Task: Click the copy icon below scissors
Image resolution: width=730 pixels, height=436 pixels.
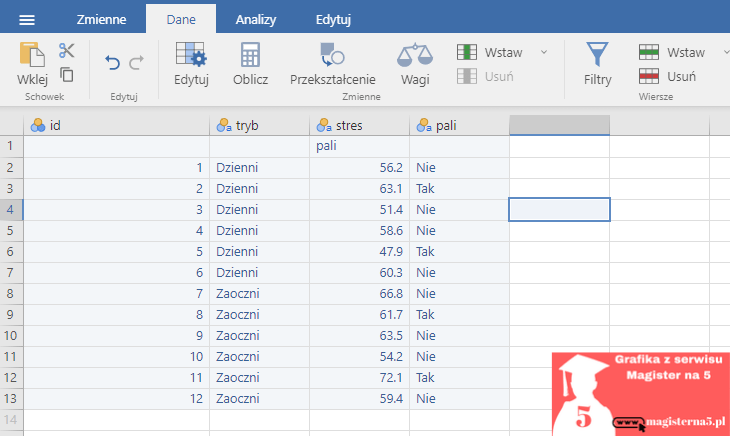Action: (67, 75)
